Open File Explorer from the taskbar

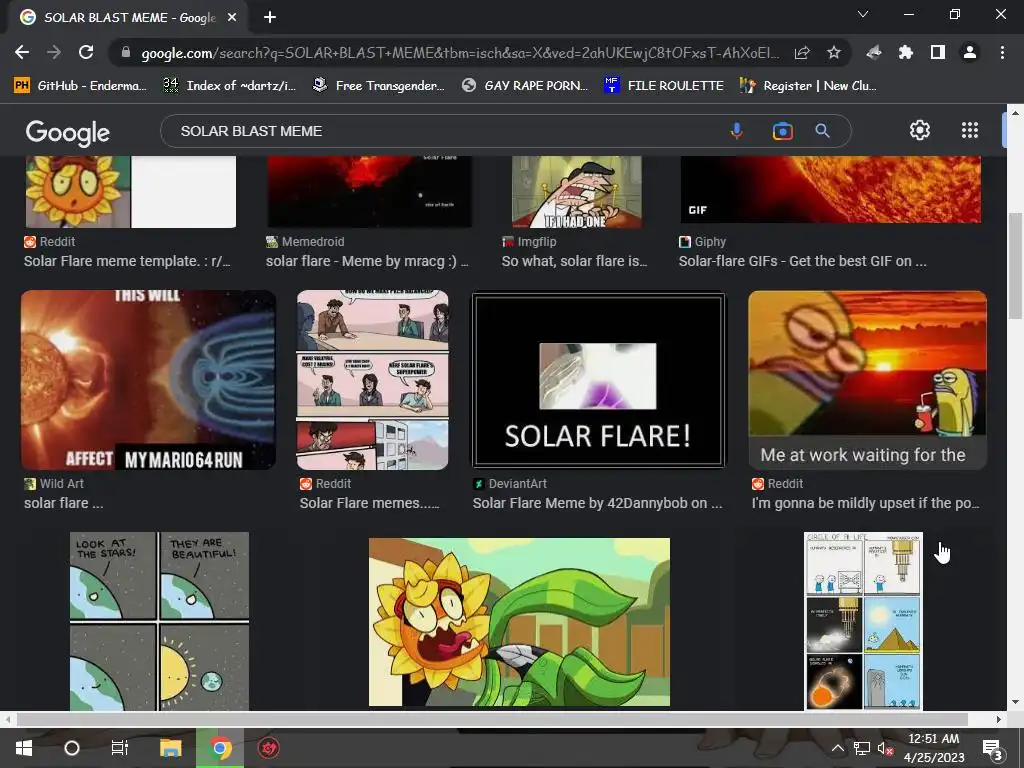point(170,748)
